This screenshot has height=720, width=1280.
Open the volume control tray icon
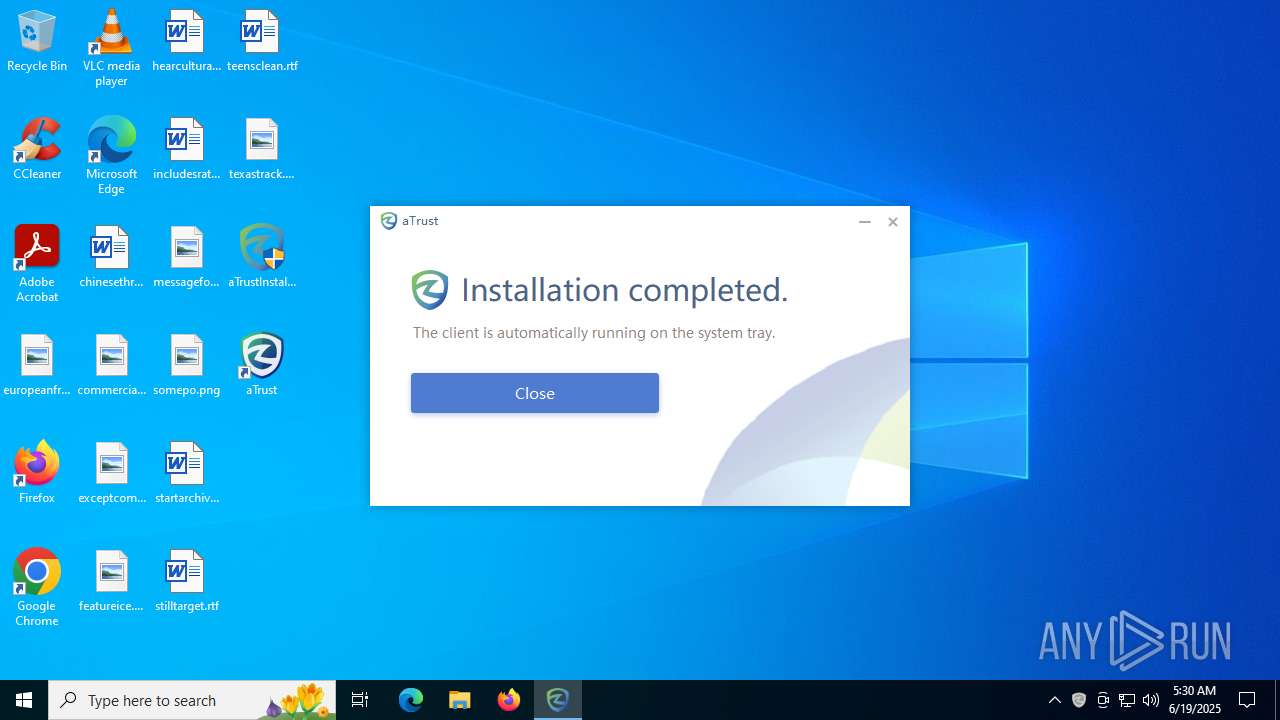point(1151,700)
